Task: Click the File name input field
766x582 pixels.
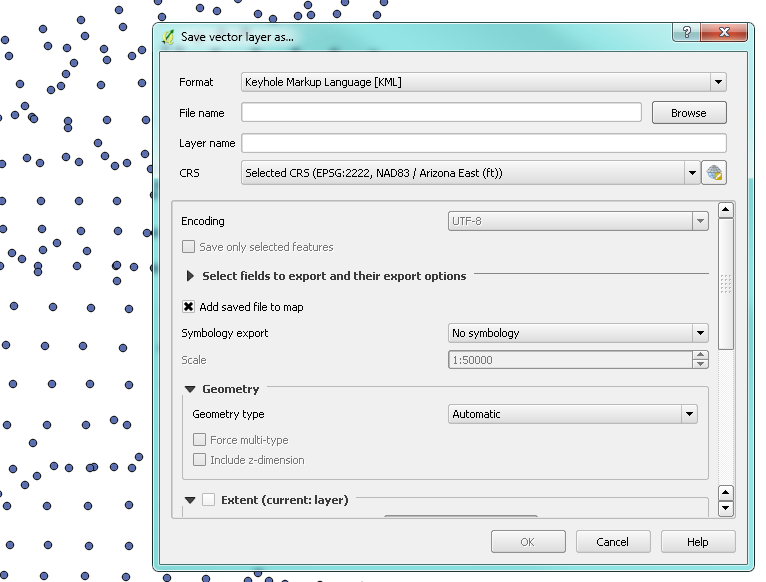Action: coord(442,113)
